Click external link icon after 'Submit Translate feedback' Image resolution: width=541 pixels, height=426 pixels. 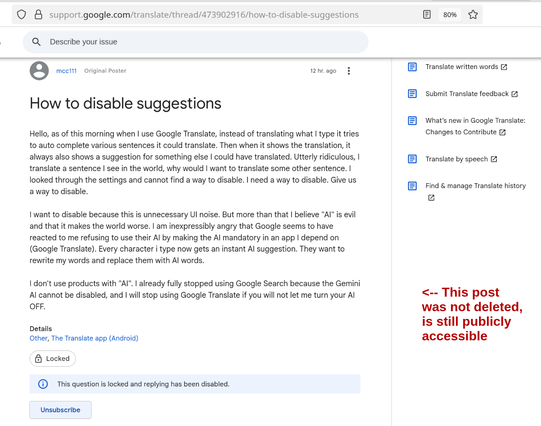pyautogui.click(x=514, y=94)
